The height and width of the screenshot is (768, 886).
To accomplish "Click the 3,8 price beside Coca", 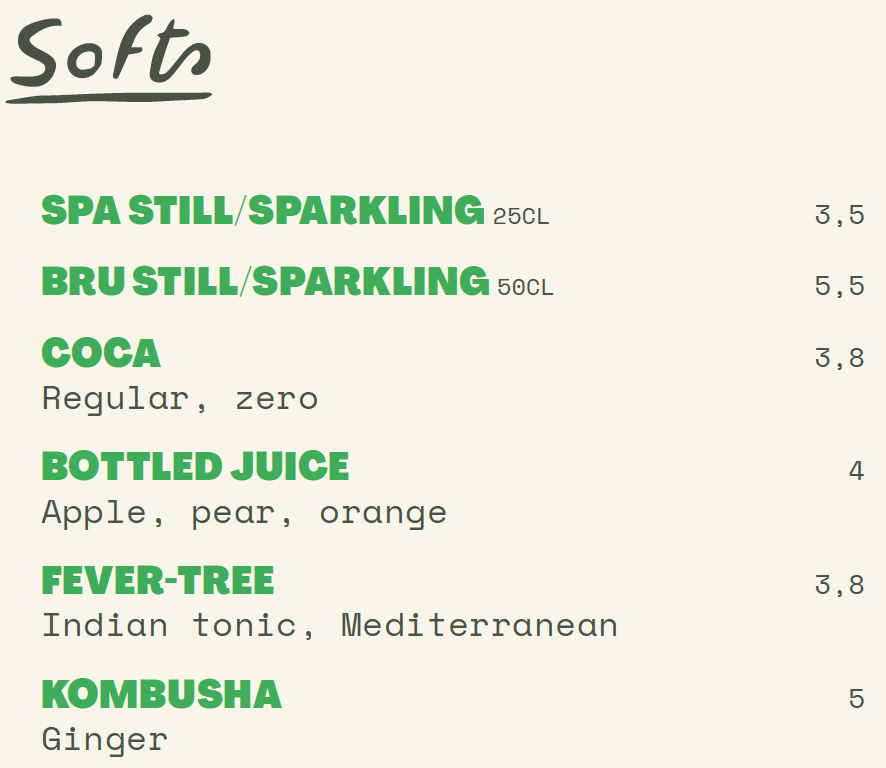I will coord(839,358).
